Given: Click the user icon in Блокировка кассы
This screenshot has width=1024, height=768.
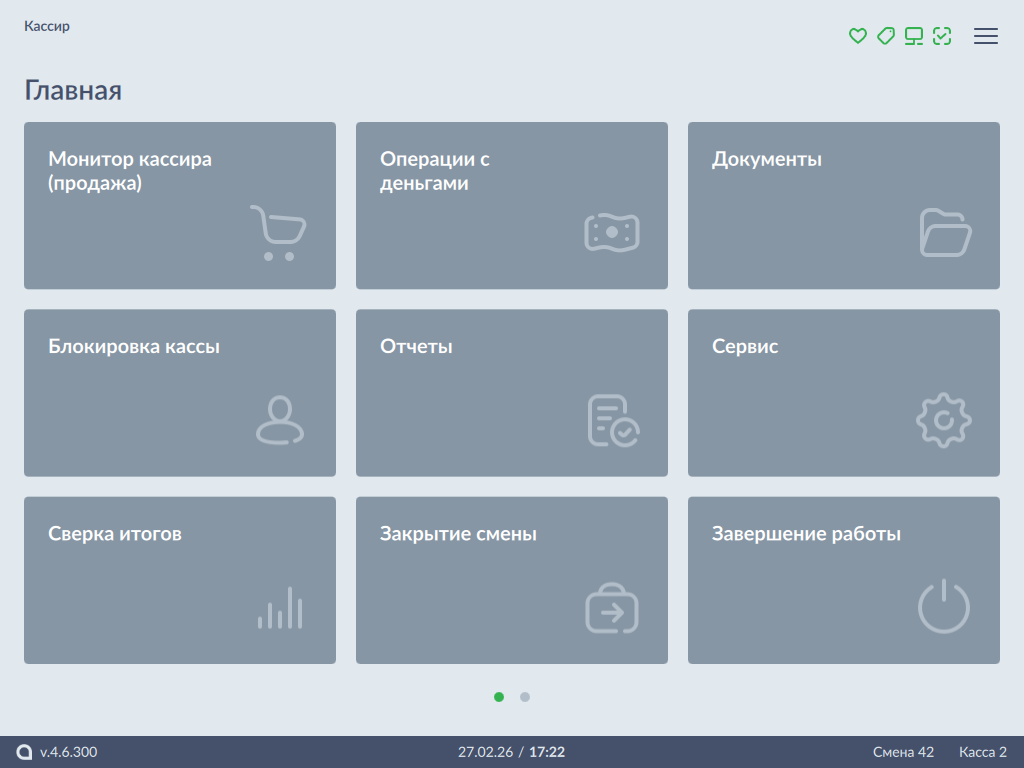Looking at the screenshot, I should [280, 420].
